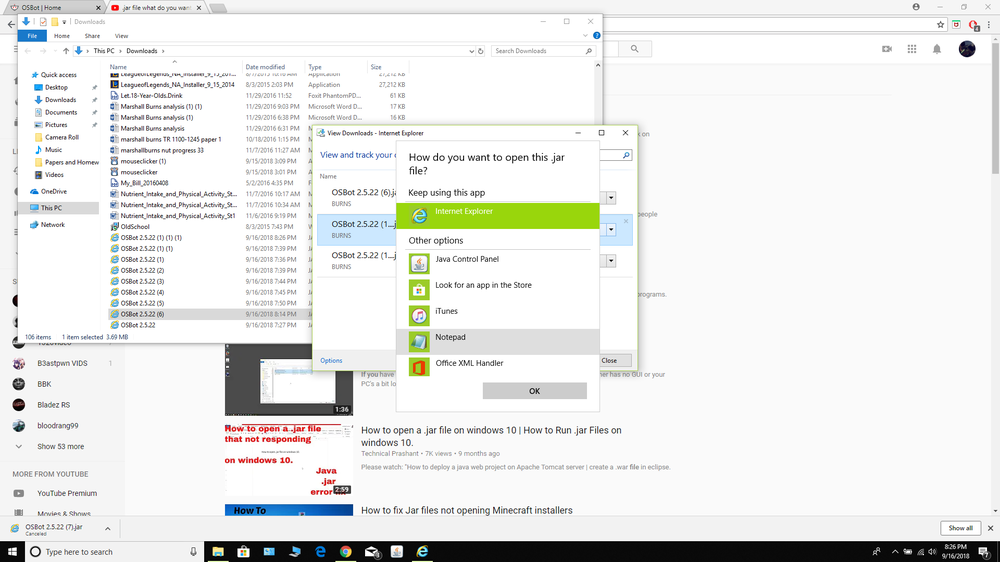
Task: Open File tab in Downloads Explorer
Action: [32, 36]
